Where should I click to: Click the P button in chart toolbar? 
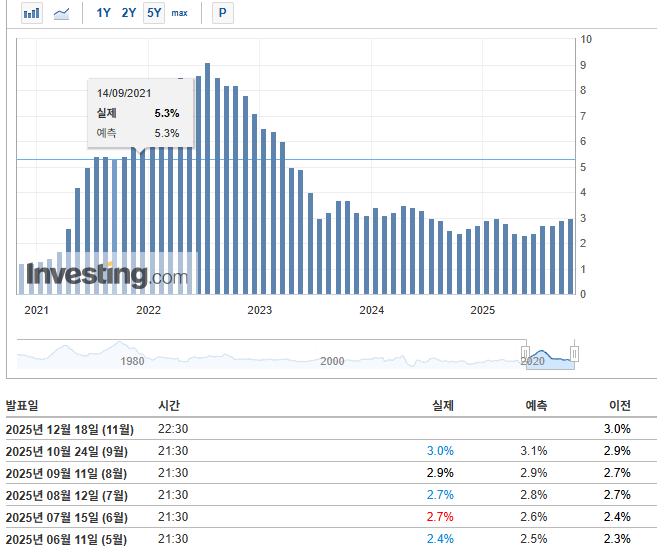[x=222, y=13]
